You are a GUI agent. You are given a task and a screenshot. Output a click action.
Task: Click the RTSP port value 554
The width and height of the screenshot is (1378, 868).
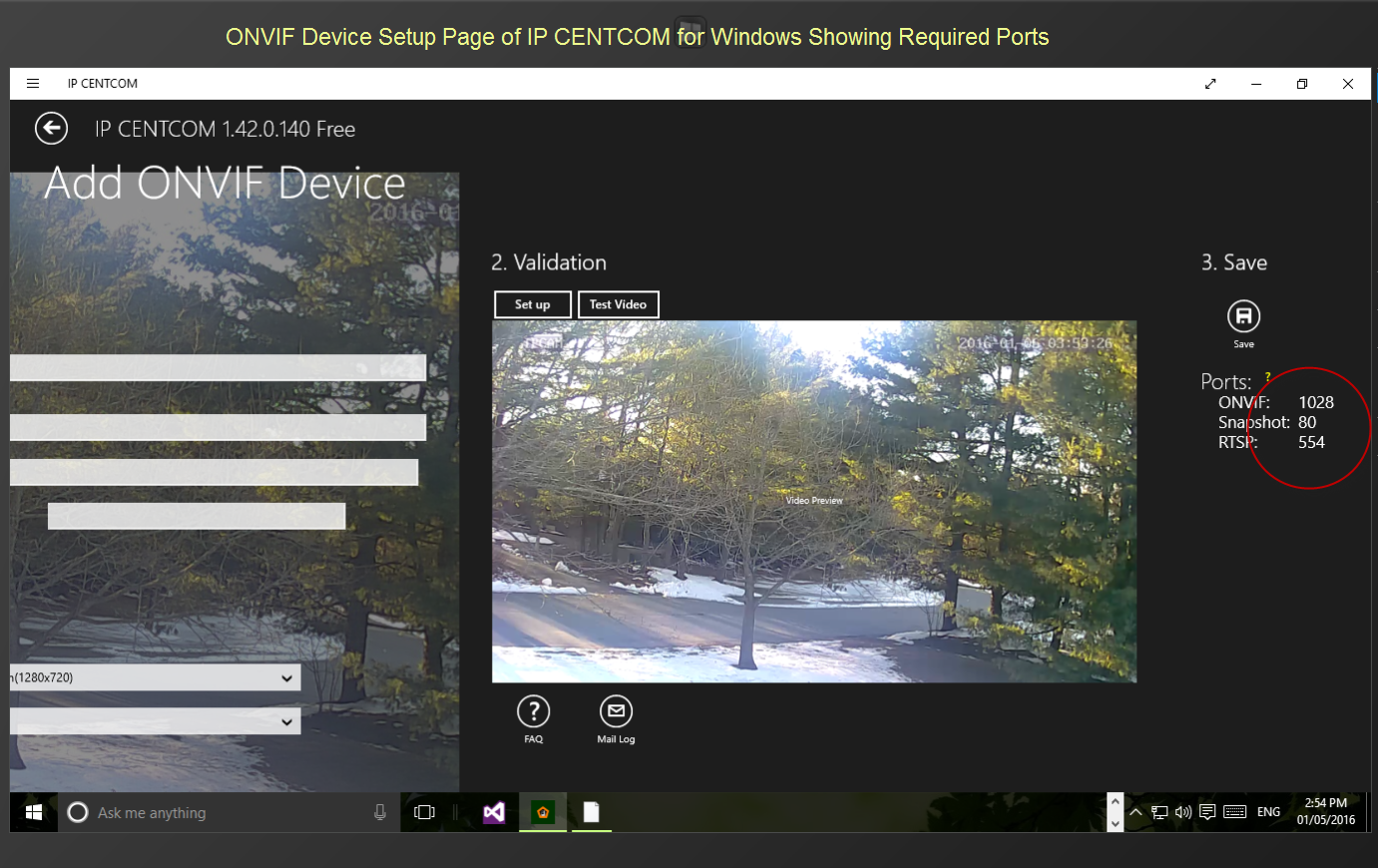tap(1311, 442)
